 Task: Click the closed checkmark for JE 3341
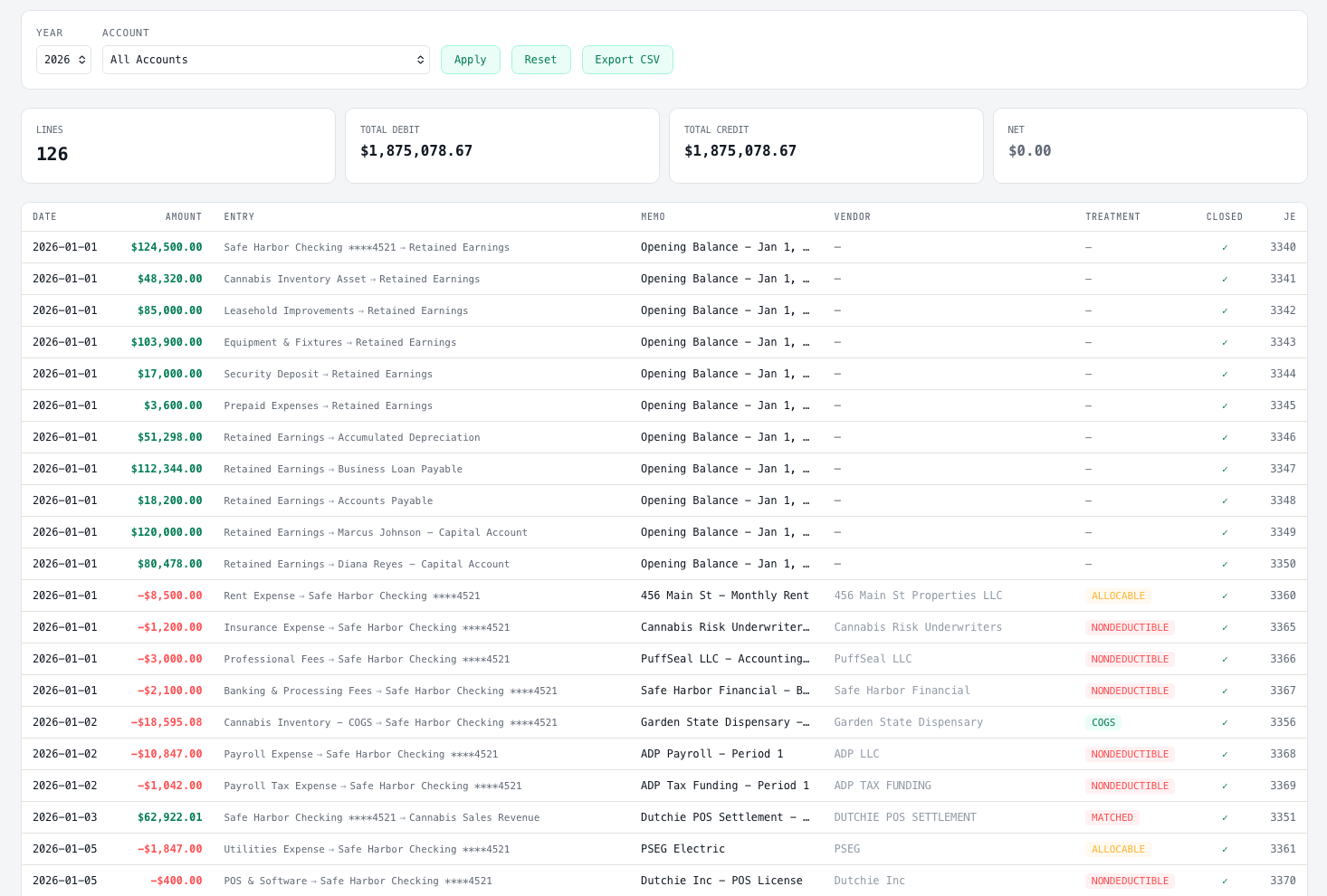pos(1225,280)
